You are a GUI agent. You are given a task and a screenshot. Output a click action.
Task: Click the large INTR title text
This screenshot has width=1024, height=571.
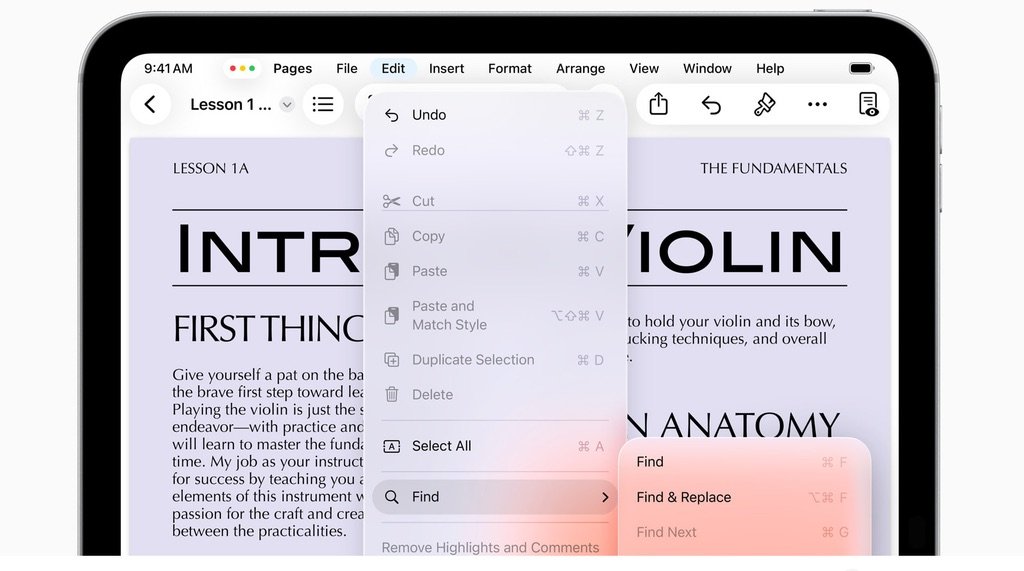point(269,249)
